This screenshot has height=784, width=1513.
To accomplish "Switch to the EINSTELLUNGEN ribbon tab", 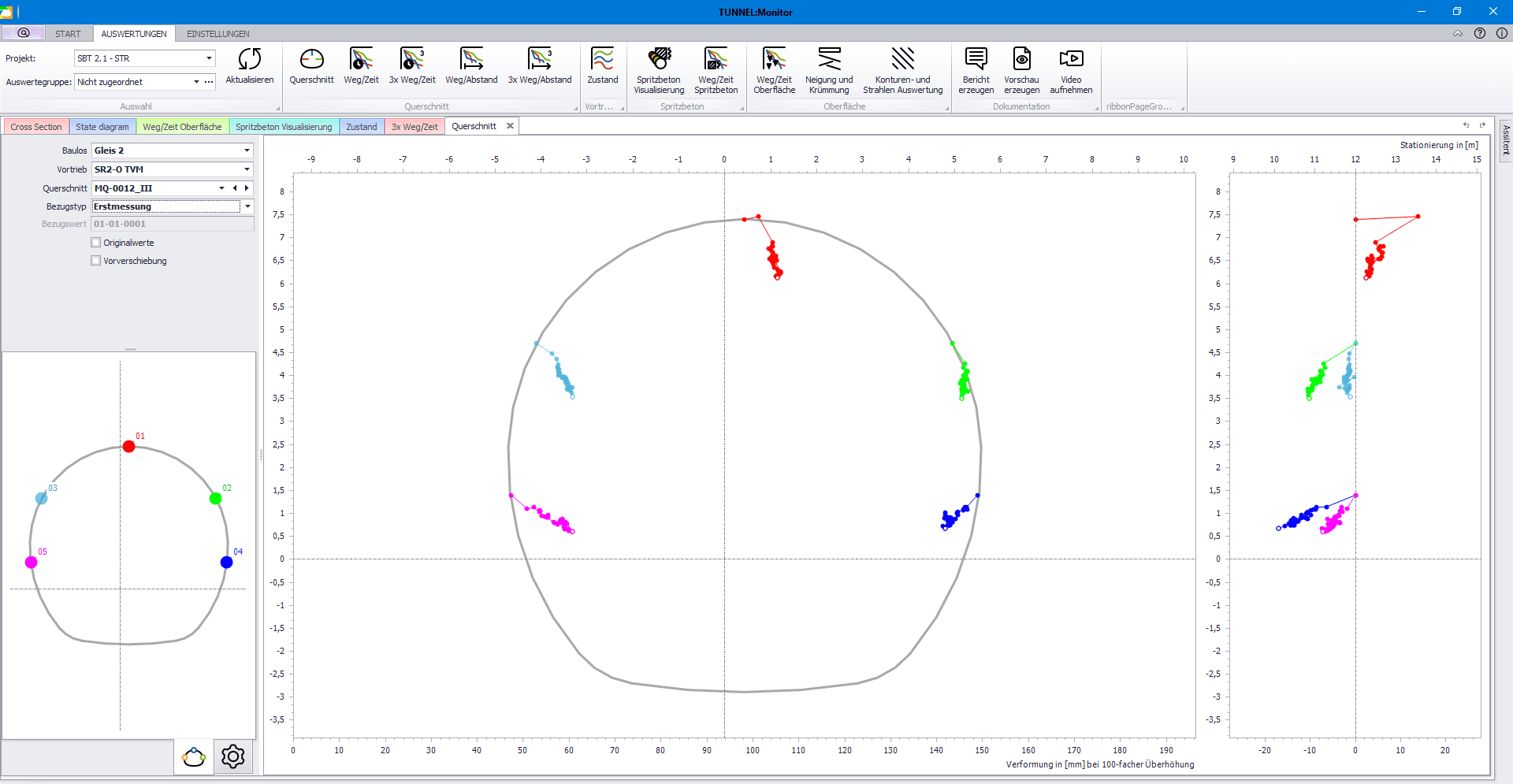I will coord(217,34).
